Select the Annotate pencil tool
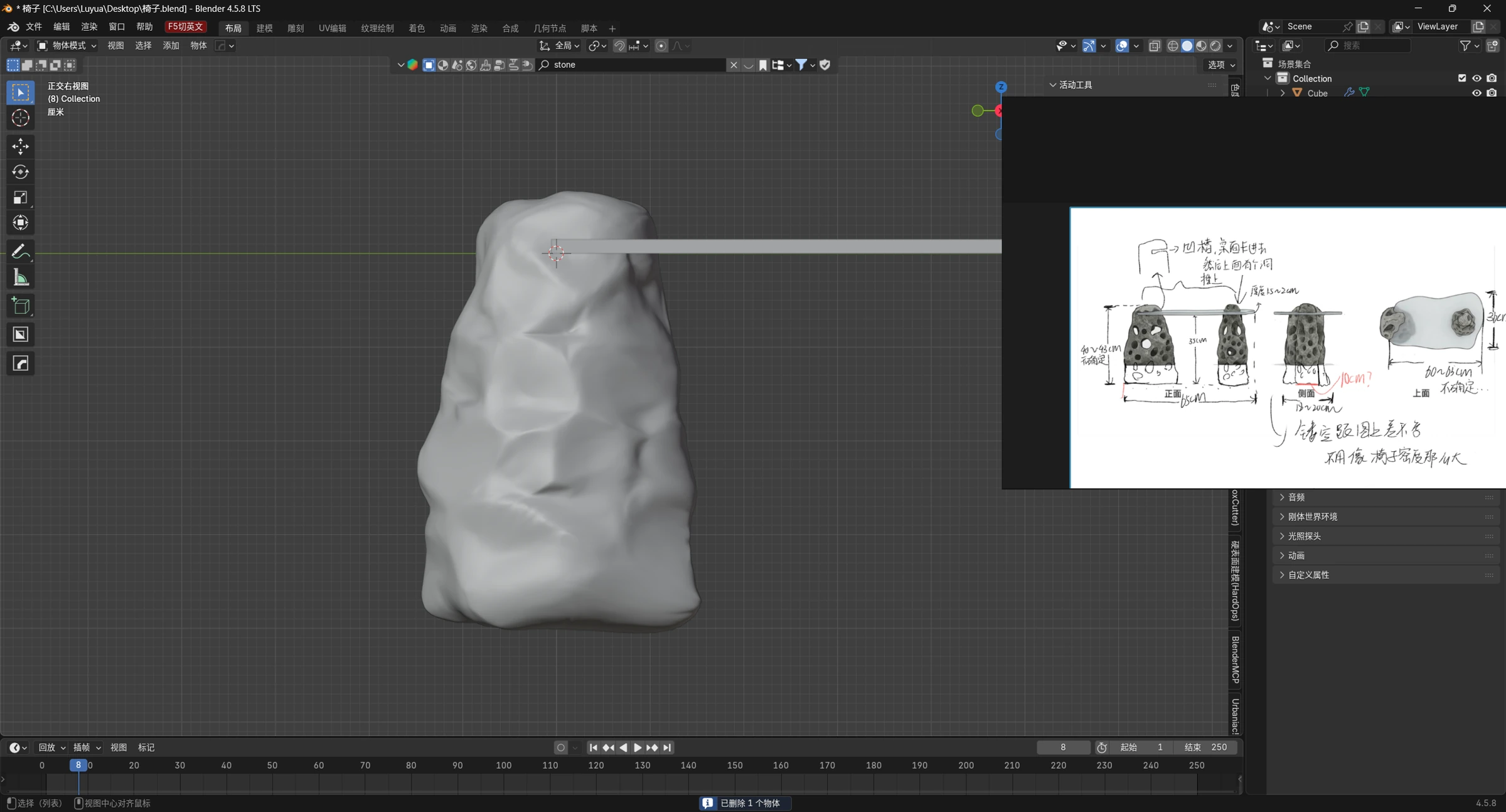 [x=20, y=252]
